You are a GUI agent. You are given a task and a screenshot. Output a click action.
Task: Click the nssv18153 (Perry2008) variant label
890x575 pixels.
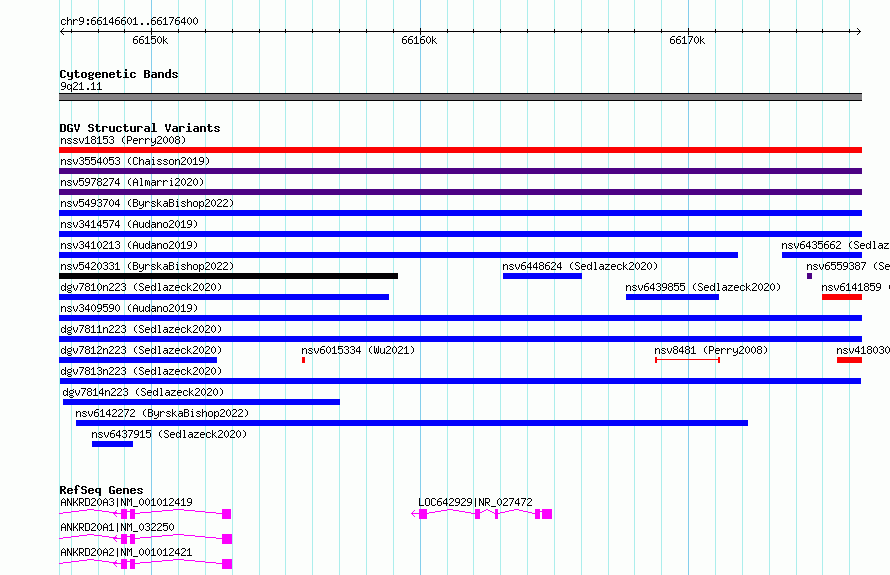click(123, 140)
